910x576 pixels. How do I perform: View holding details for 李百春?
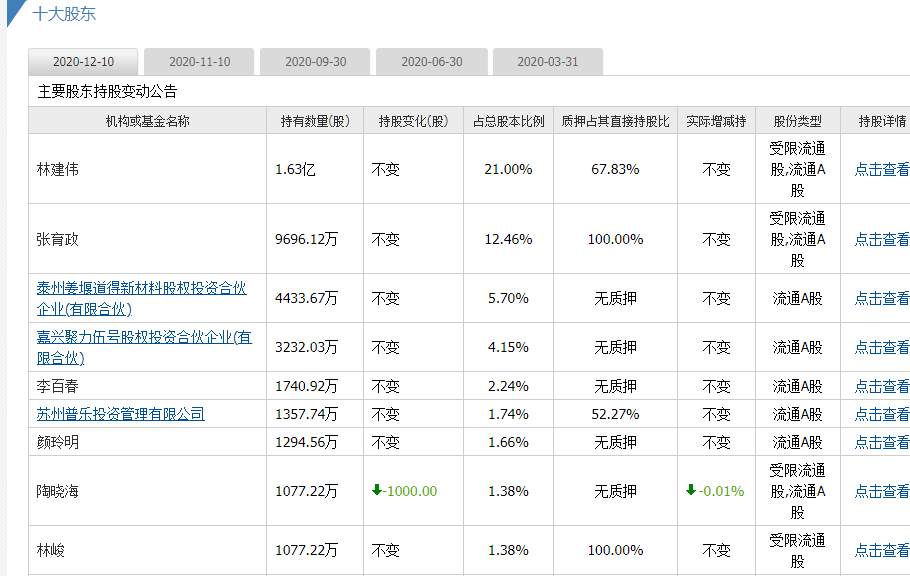pos(881,386)
